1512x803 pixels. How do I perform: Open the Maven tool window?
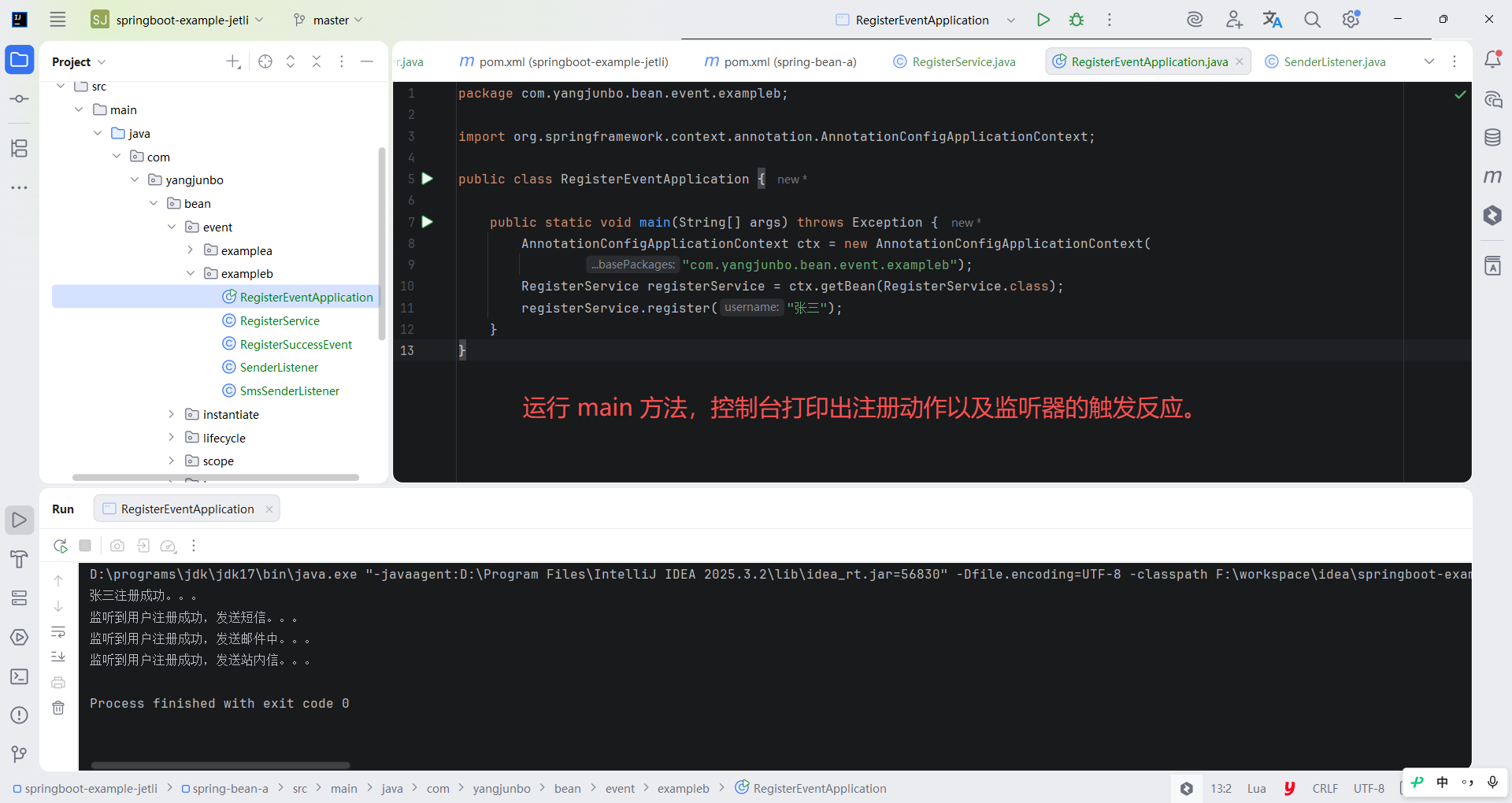point(1492,176)
